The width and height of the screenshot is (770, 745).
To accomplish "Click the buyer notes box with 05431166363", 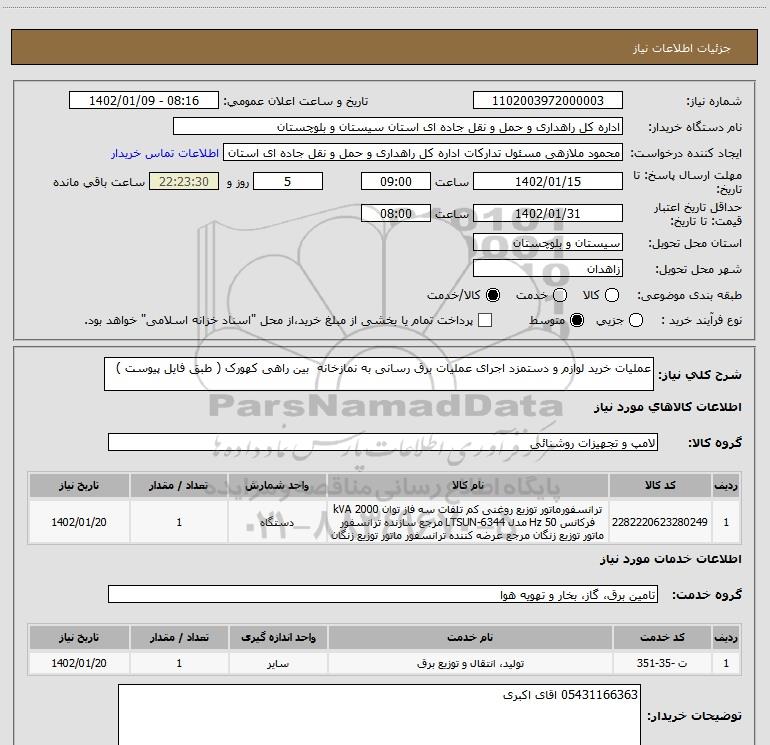I will click(x=379, y=715).
